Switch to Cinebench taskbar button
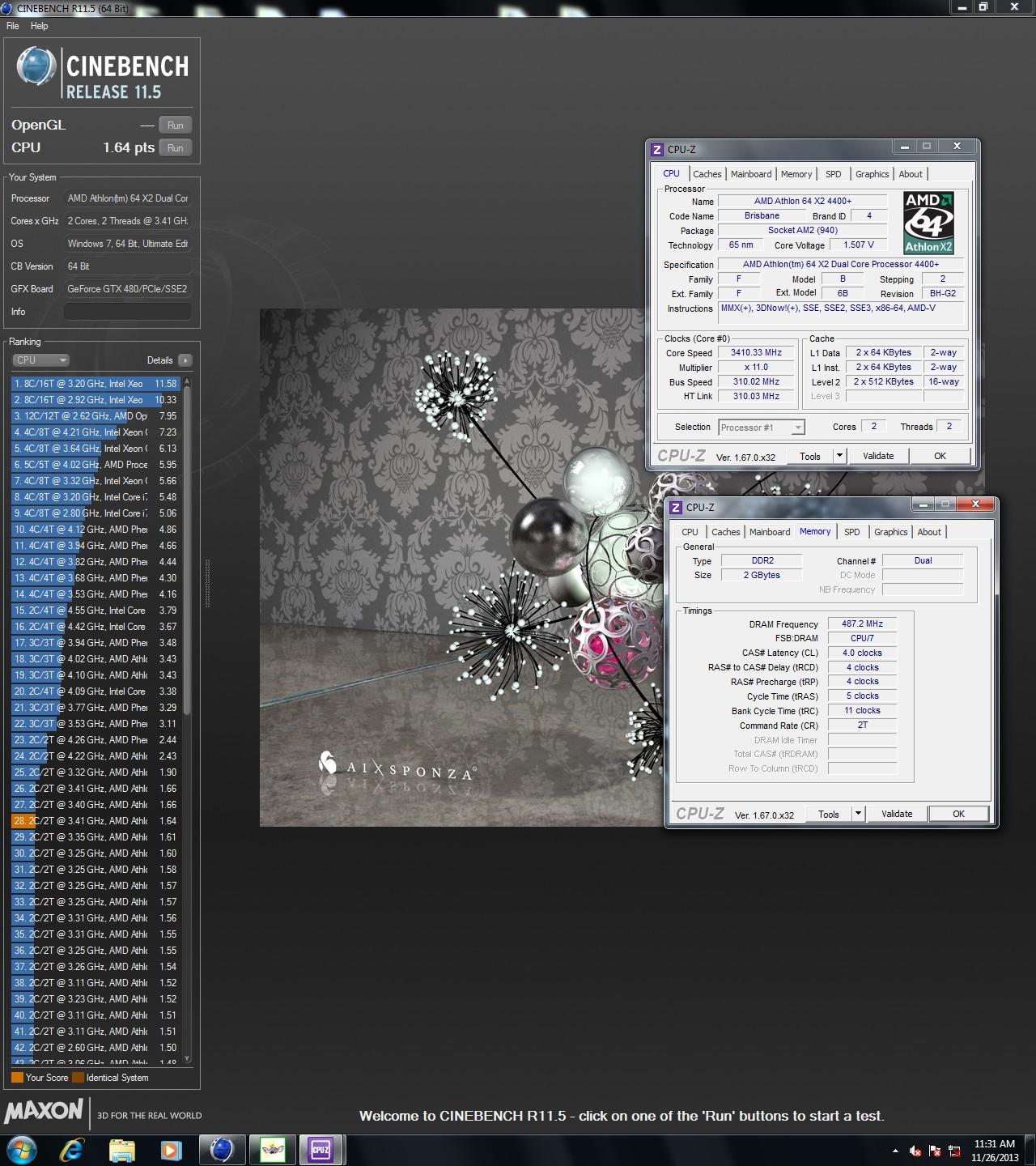The height and width of the screenshot is (1166, 1036). click(222, 1150)
